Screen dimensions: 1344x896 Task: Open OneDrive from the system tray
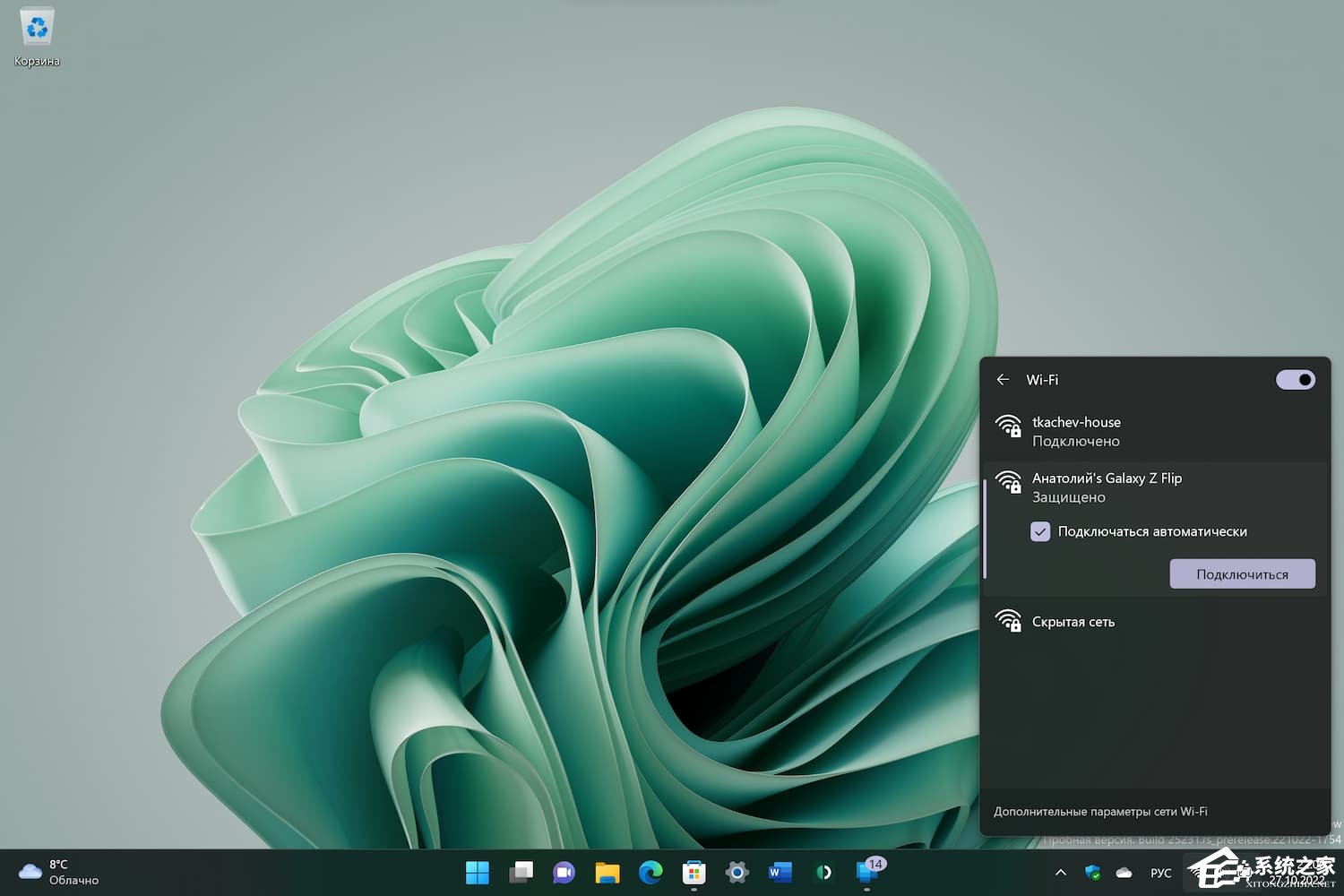(1124, 872)
